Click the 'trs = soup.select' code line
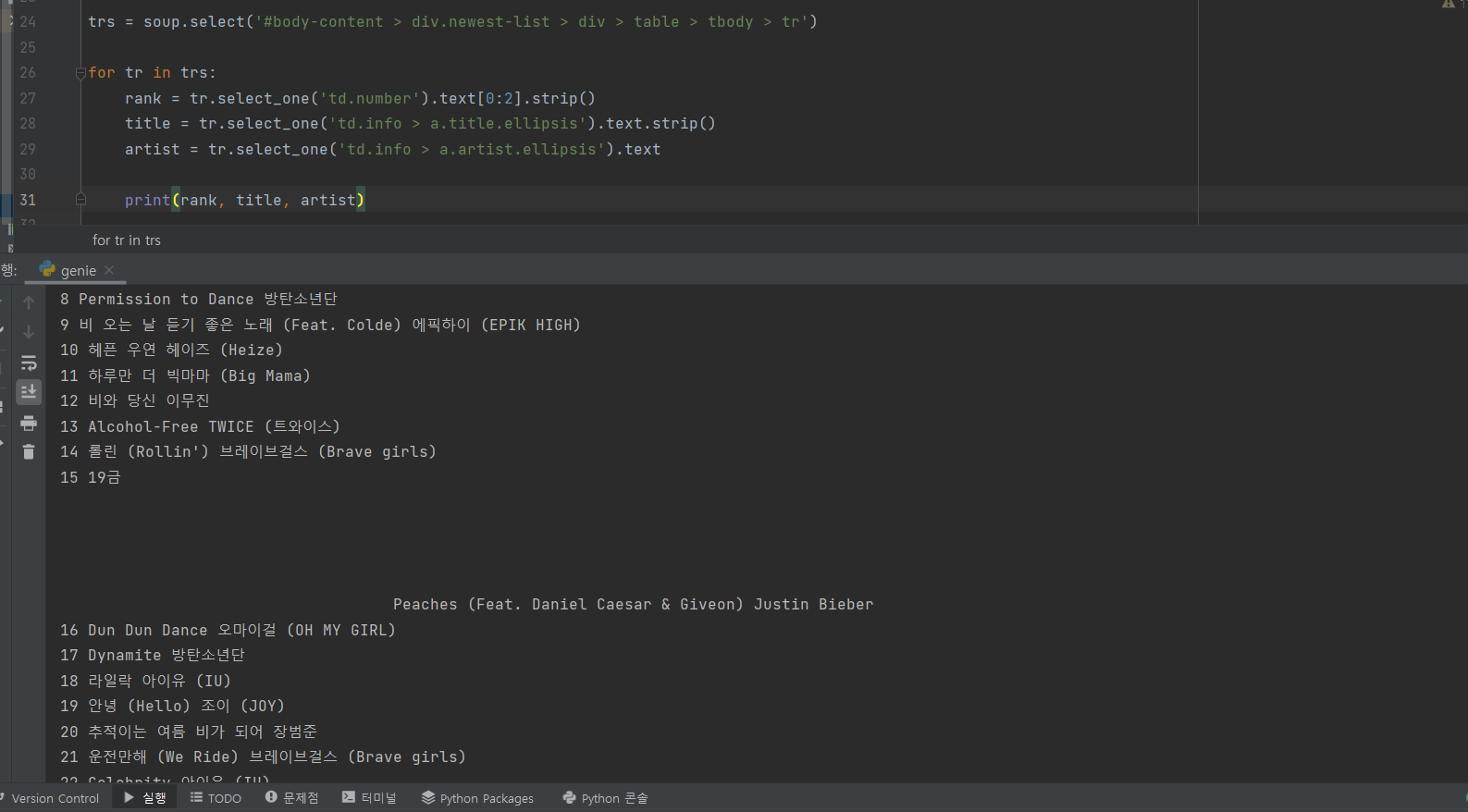1468x812 pixels. tap(452, 22)
